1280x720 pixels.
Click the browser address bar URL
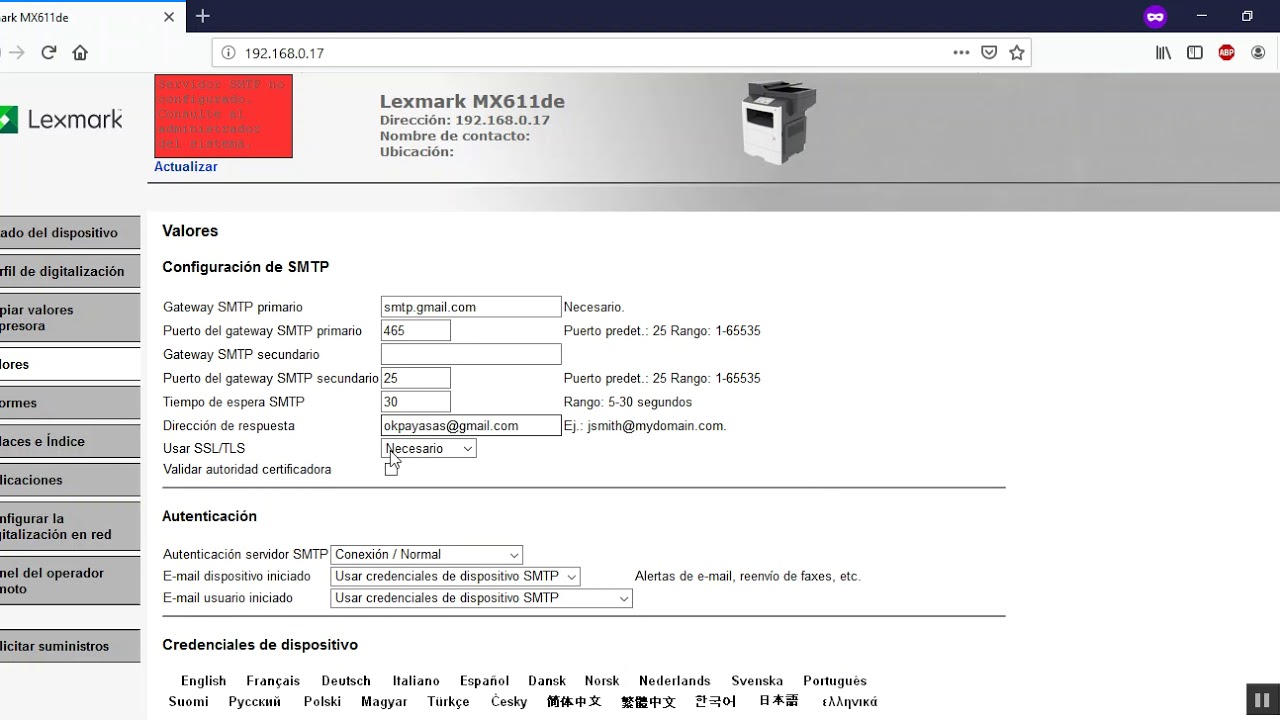click(x=284, y=53)
